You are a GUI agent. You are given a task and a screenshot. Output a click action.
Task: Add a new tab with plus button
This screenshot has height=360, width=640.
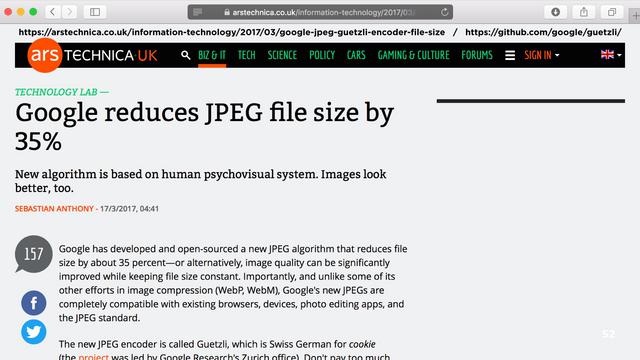coord(635,16)
